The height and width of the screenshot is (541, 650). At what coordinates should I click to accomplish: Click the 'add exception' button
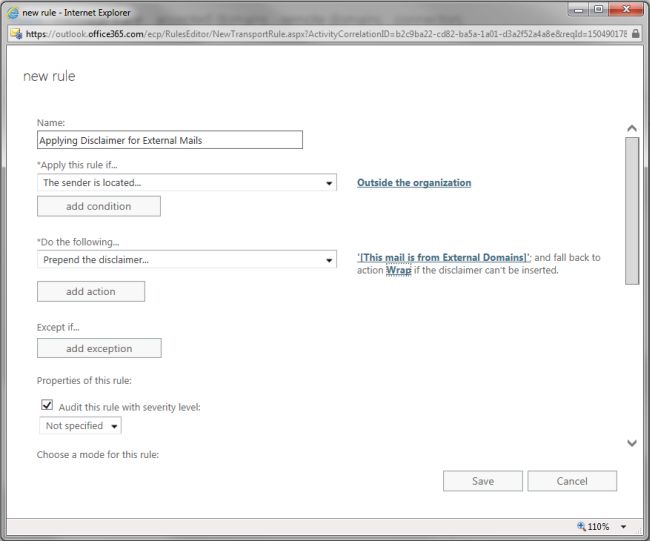pyautogui.click(x=99, y=348)
